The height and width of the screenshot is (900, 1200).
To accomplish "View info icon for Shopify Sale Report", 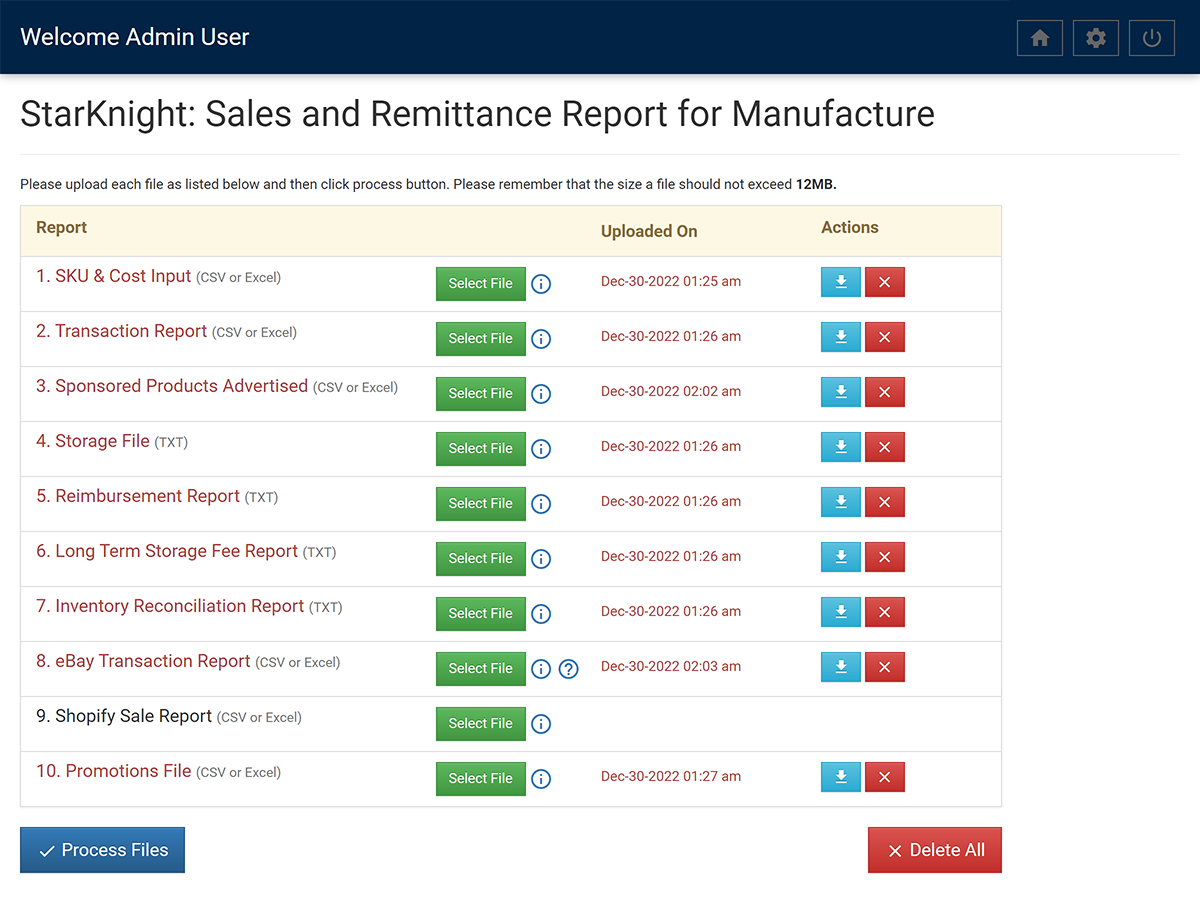I will pyautogui.click(x=541, y=724).
